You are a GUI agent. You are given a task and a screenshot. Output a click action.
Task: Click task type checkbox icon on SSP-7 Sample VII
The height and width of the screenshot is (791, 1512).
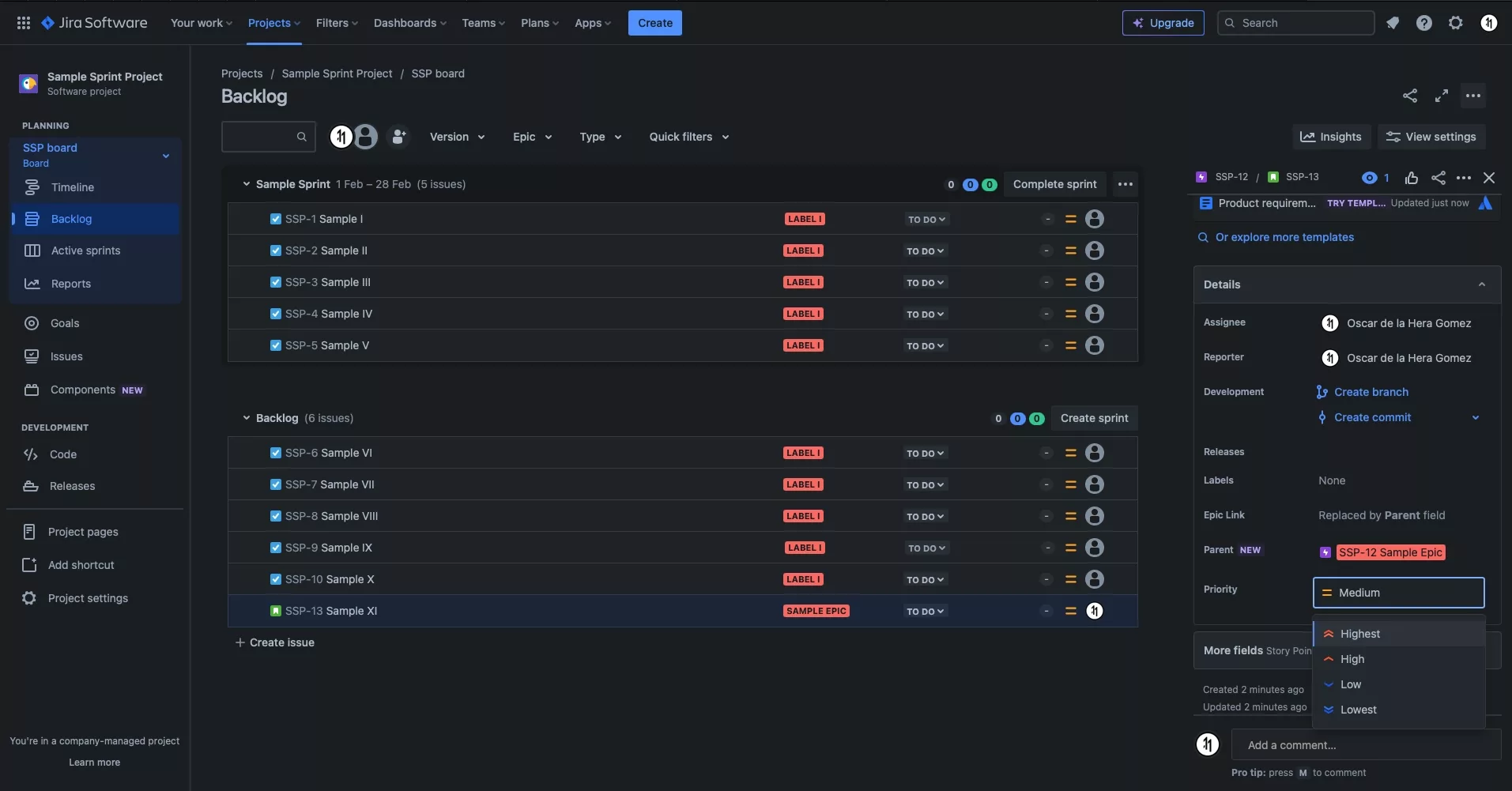[x=276, y=484]
